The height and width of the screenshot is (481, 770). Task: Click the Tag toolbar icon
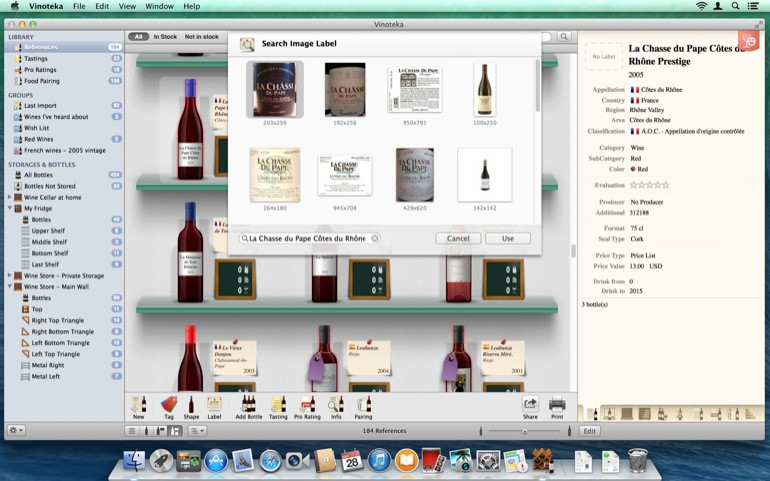(x=168, y=407)
